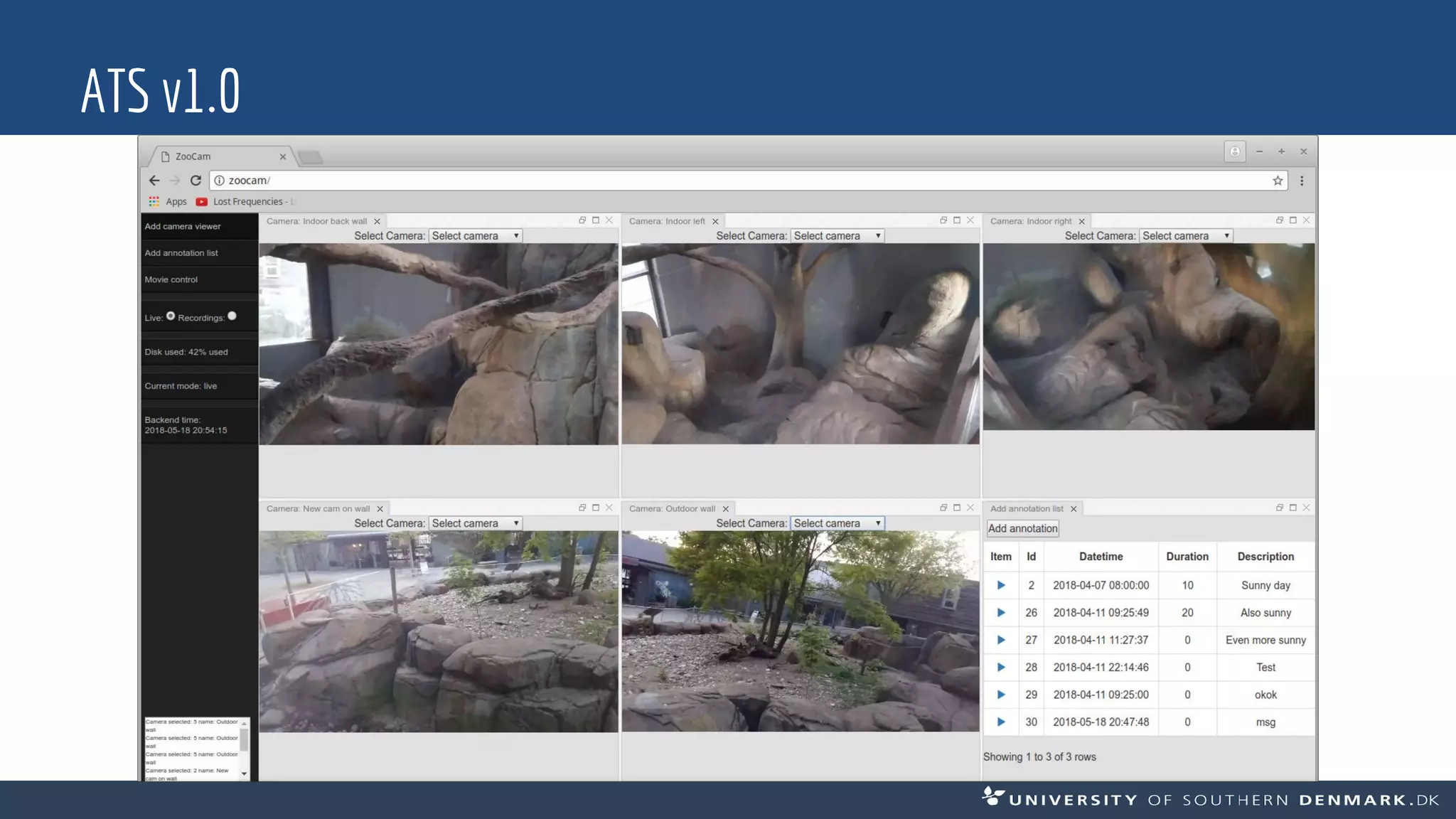
Task: Select the Recordings mode radio button
Action: 232,316
